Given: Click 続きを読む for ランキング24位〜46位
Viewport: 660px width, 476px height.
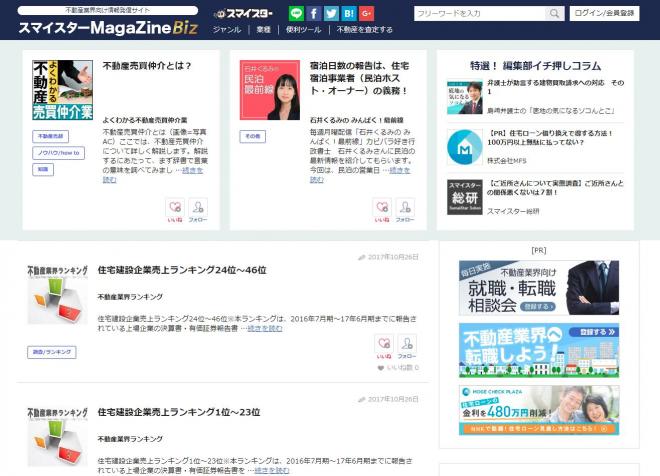Looking at the screenshot, I should coord(265,328).
